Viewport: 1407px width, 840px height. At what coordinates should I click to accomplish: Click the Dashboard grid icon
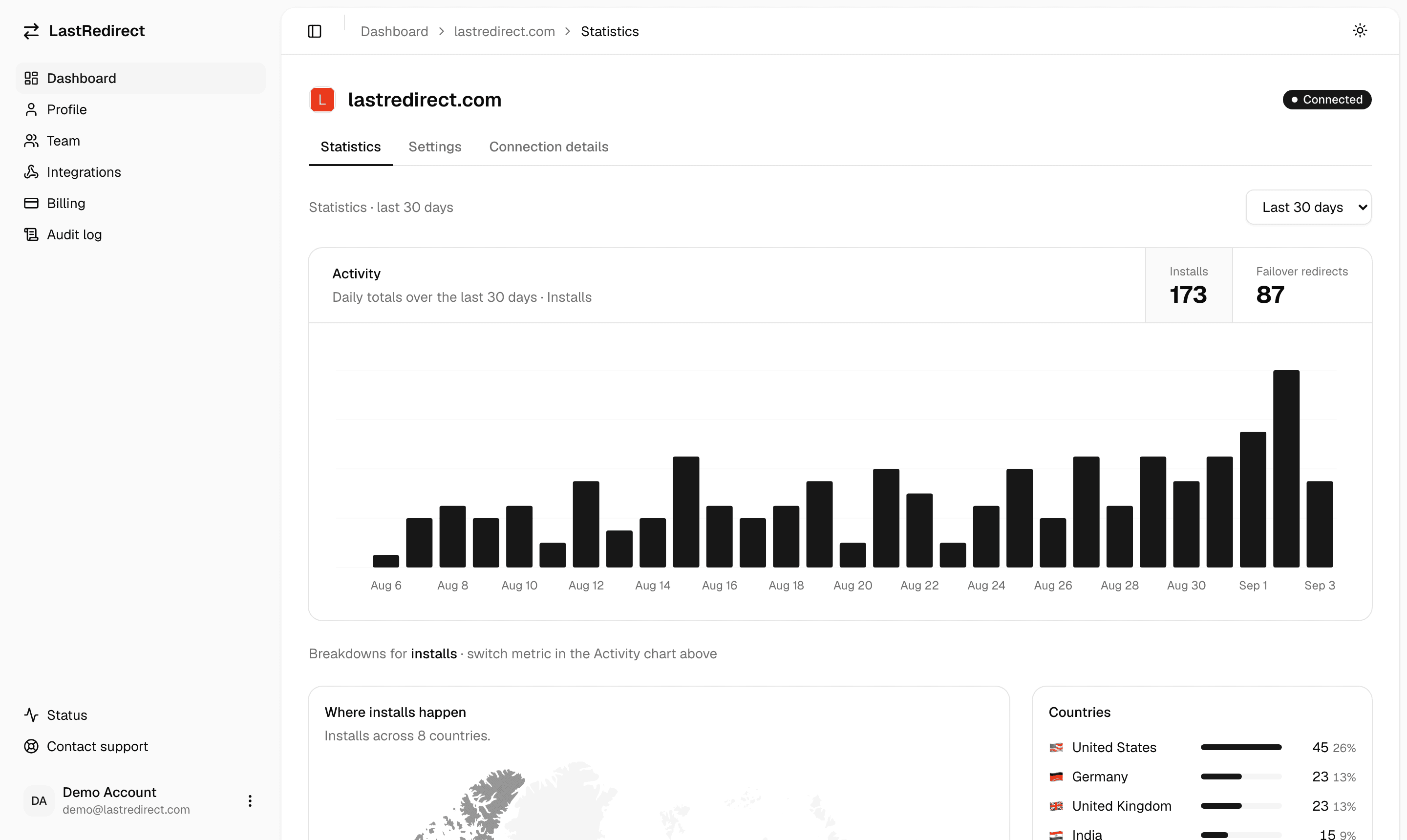coord(31,78)
